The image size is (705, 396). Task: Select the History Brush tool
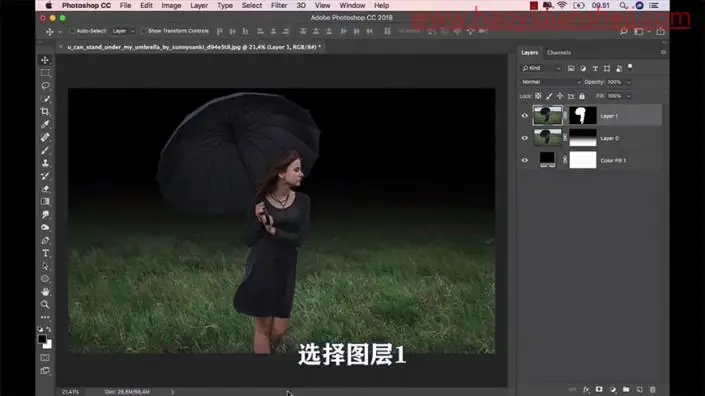click(45, 176)
